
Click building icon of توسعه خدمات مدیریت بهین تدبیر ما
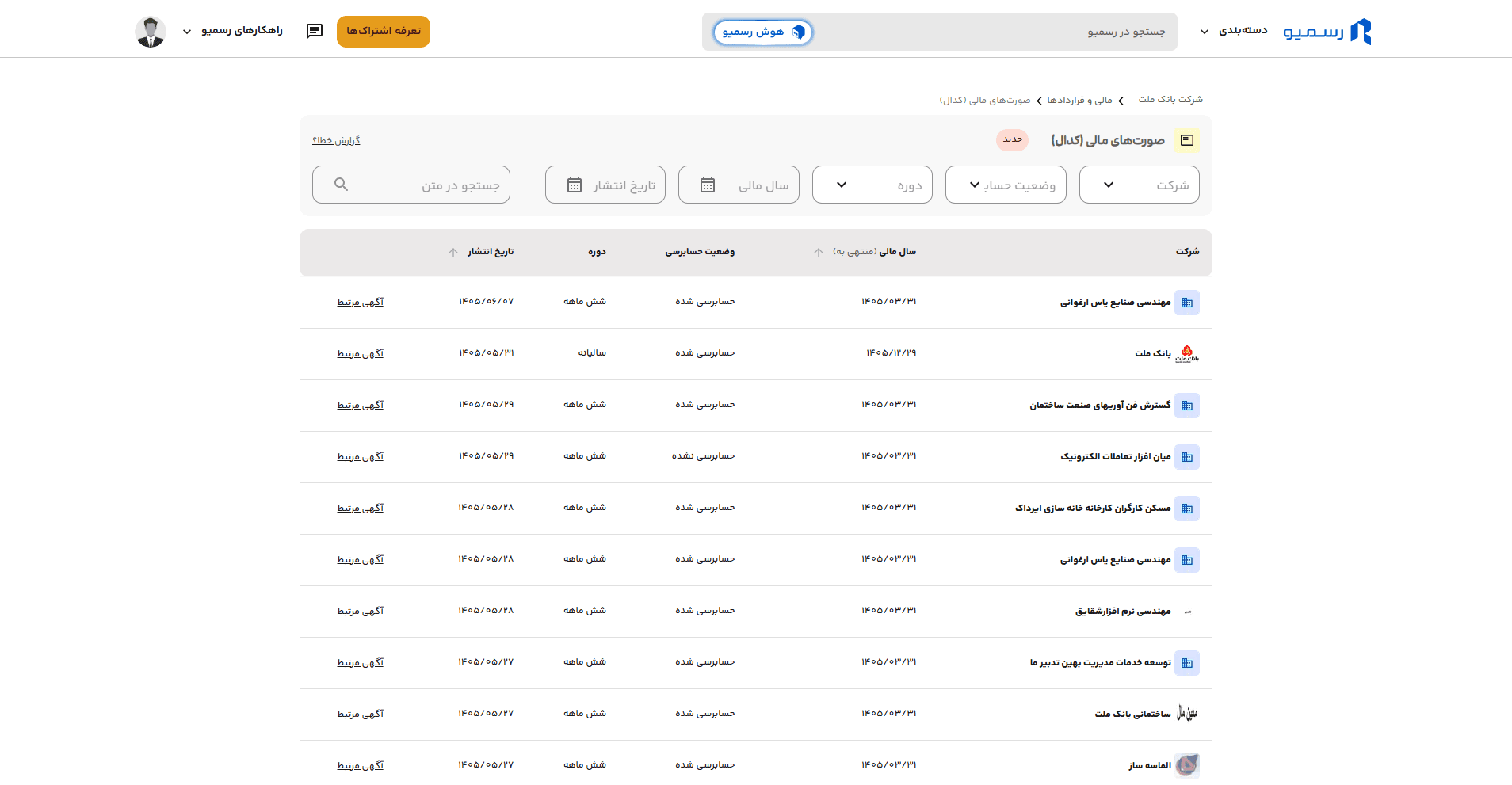(x=1187, y=663)
